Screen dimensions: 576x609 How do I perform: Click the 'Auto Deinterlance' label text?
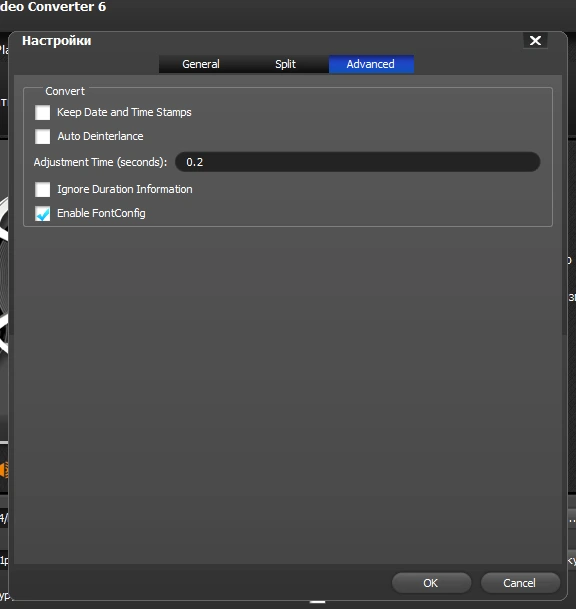100,136
